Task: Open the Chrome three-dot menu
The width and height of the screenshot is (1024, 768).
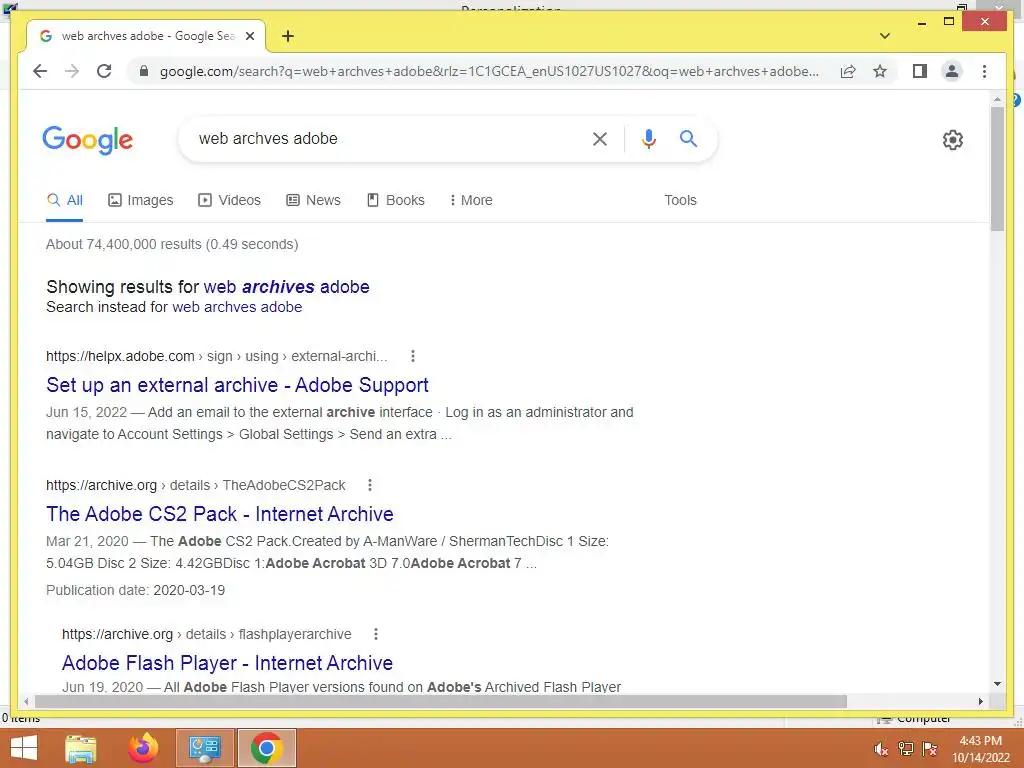Action: coord(984,71)
